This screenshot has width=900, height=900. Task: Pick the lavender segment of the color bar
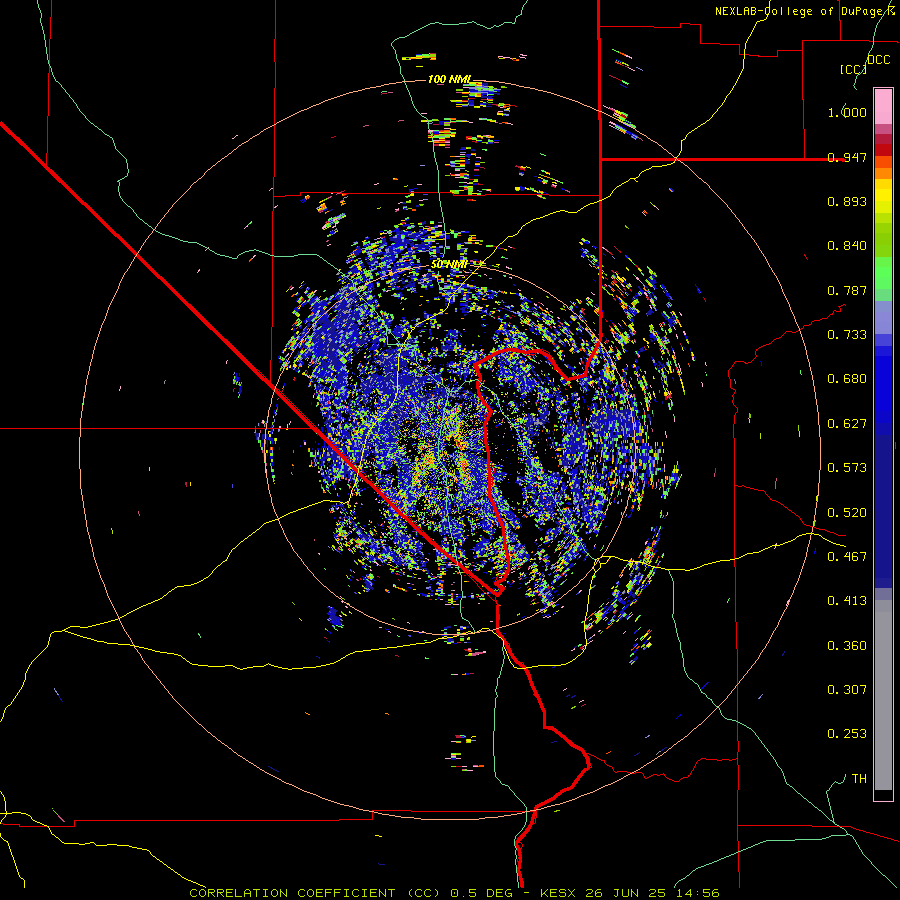click(883, 318)
